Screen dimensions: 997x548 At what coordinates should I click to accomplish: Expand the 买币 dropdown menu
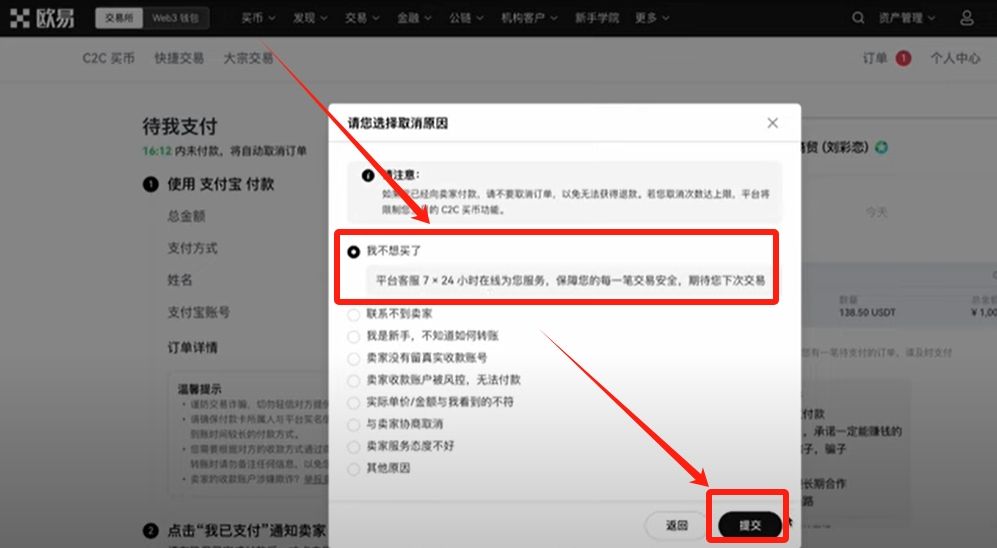coord(257,18)
